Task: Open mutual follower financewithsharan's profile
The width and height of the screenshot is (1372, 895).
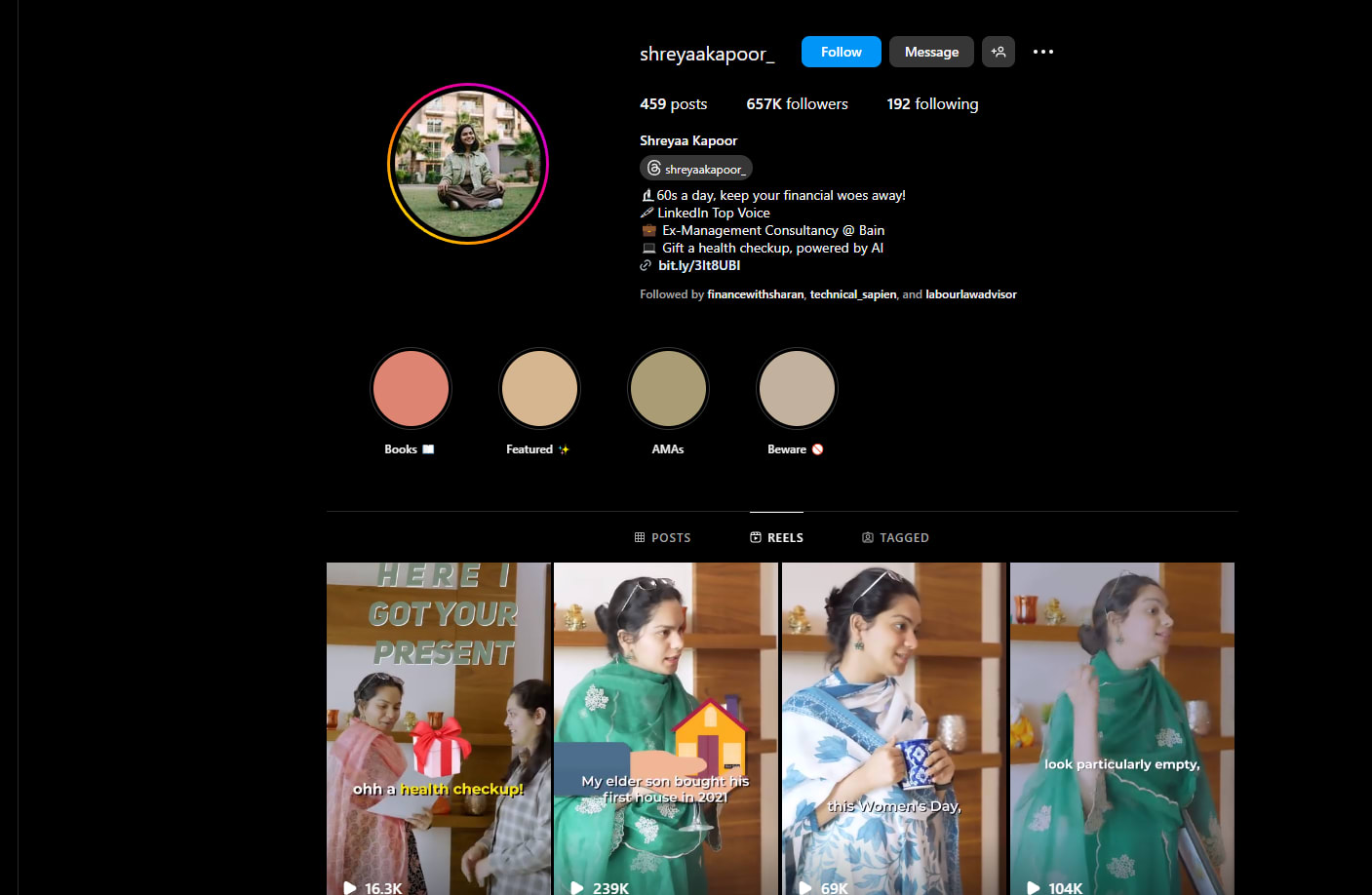Action: 755,294
